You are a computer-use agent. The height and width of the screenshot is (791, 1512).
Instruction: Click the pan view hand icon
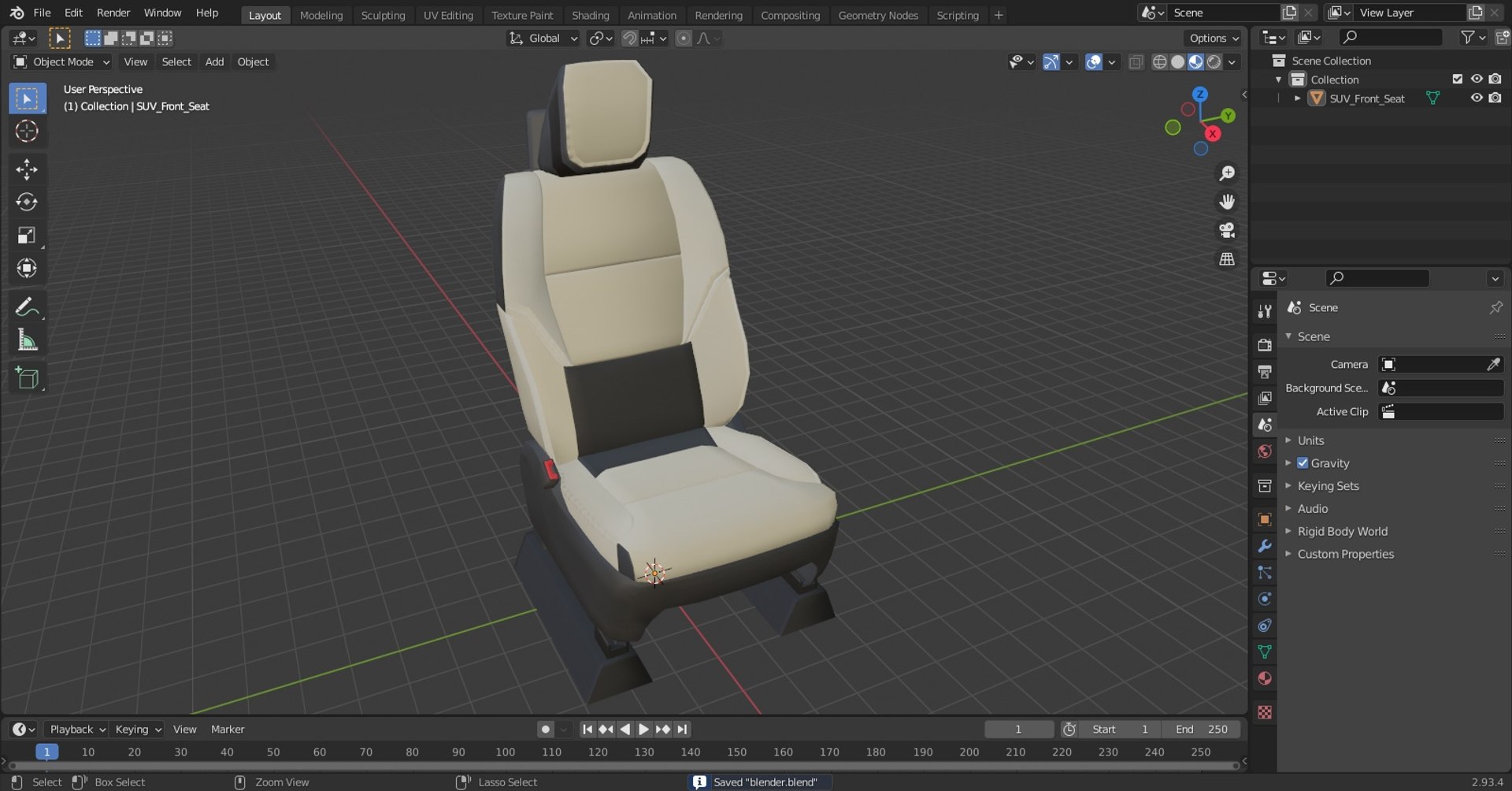point(1227,202)
